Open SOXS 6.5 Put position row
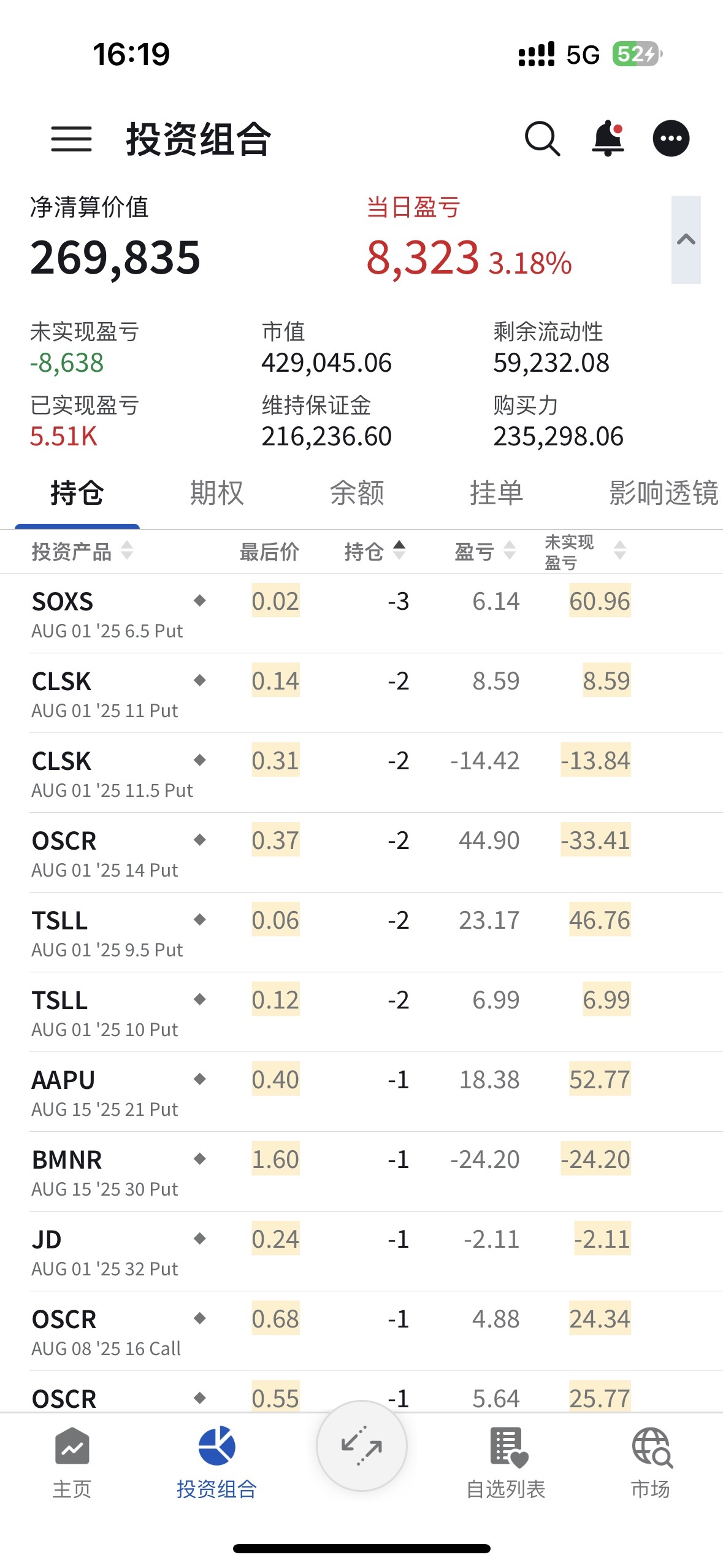 [107, 613]
